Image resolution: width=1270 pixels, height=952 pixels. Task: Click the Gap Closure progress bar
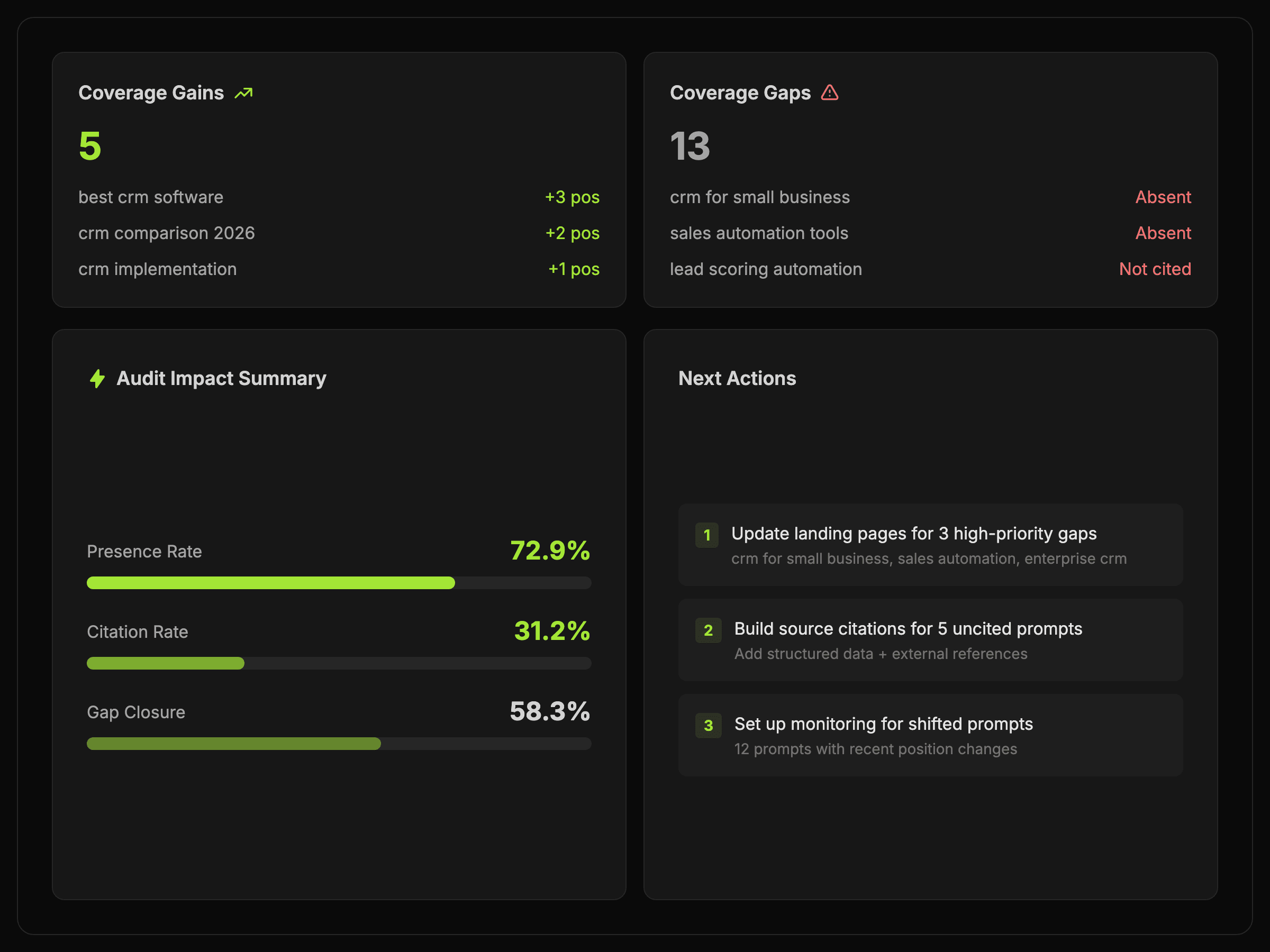pyautogui.click(x=339, y=744)
